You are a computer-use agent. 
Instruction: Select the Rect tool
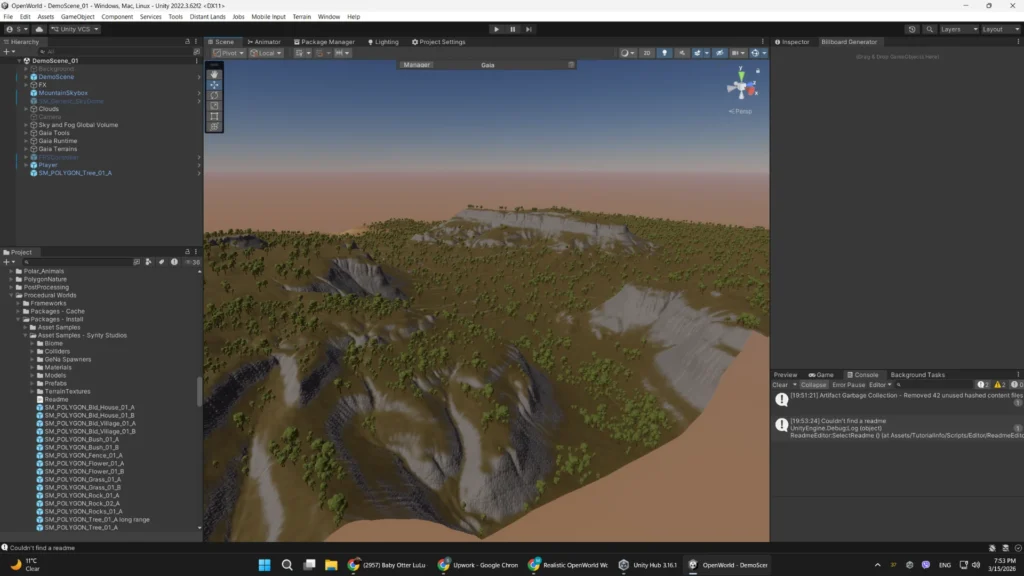pos(214,116)
